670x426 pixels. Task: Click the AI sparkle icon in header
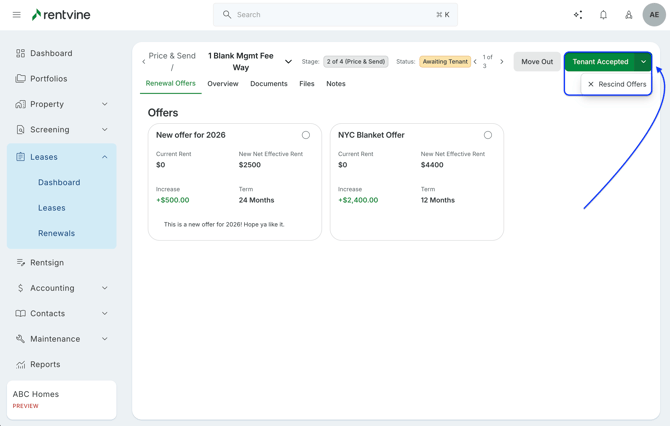578,15
